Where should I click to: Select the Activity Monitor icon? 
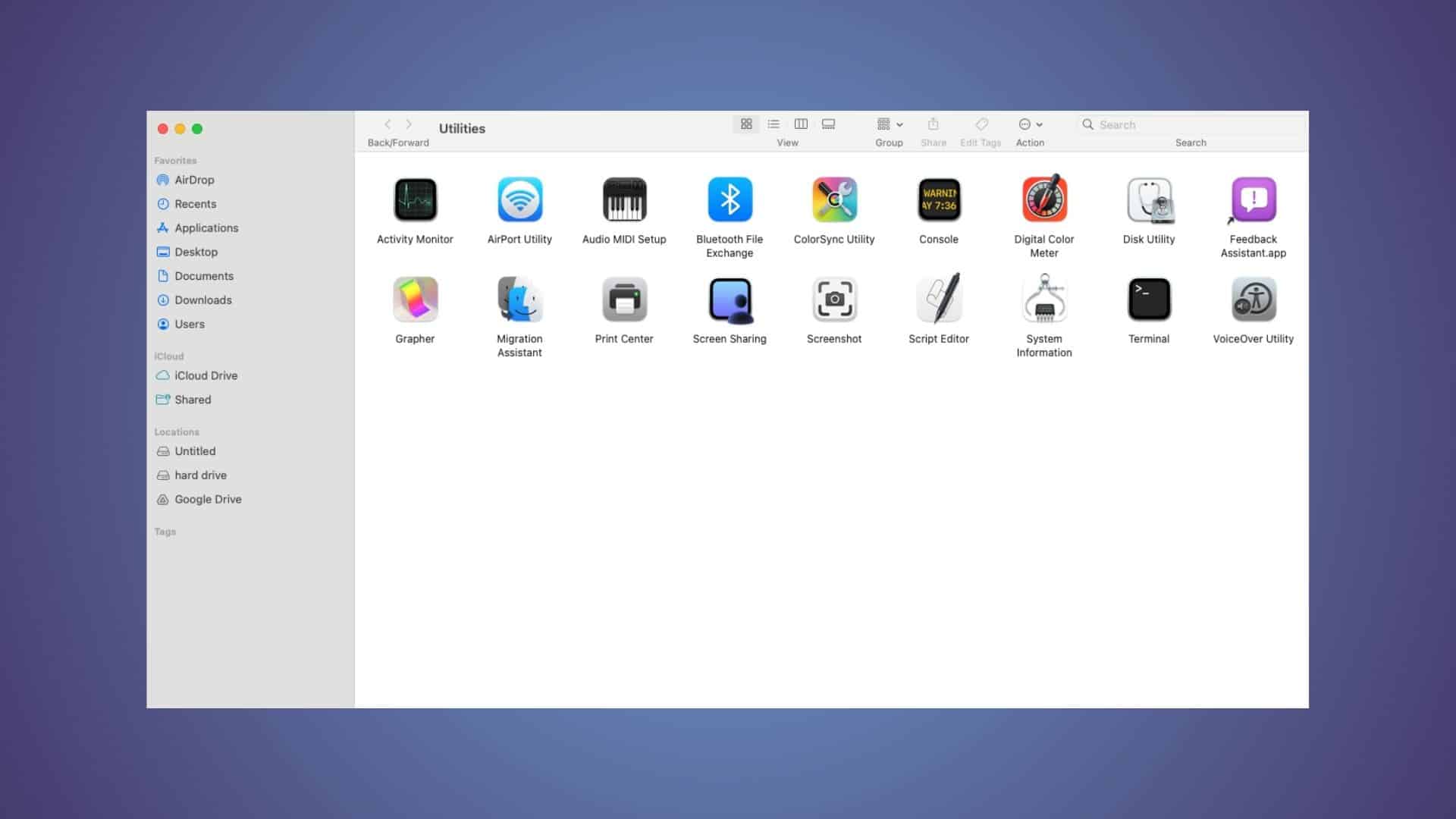tap(415, 199)
